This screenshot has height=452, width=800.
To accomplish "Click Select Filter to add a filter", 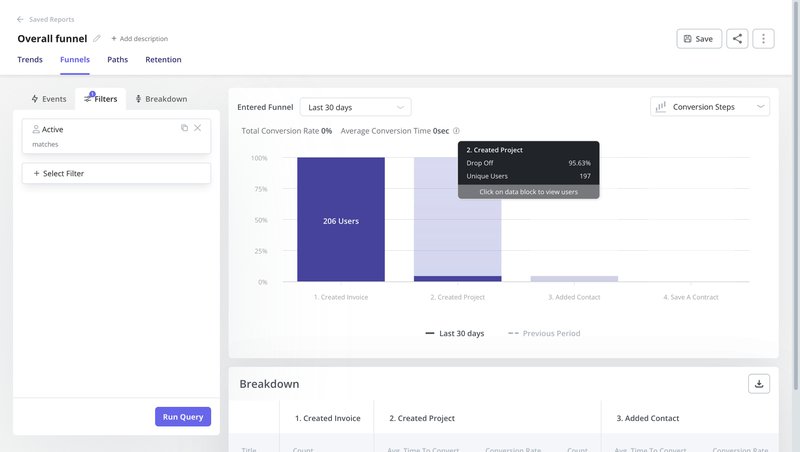I will coord(116,173).
